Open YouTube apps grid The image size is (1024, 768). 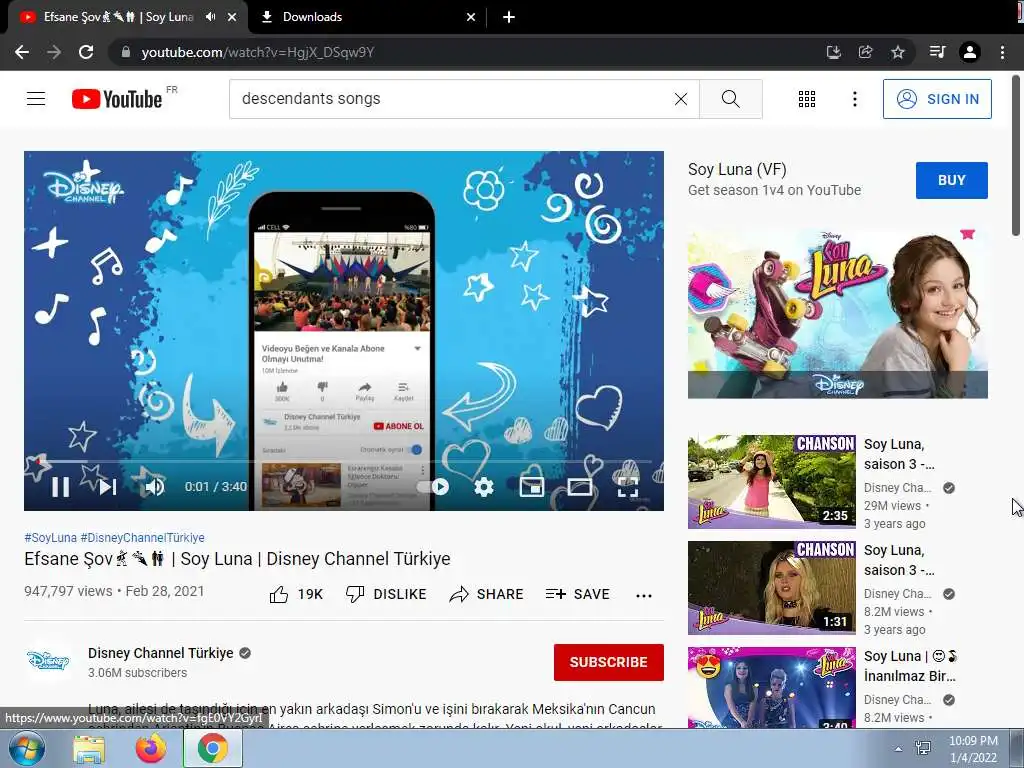807,99
